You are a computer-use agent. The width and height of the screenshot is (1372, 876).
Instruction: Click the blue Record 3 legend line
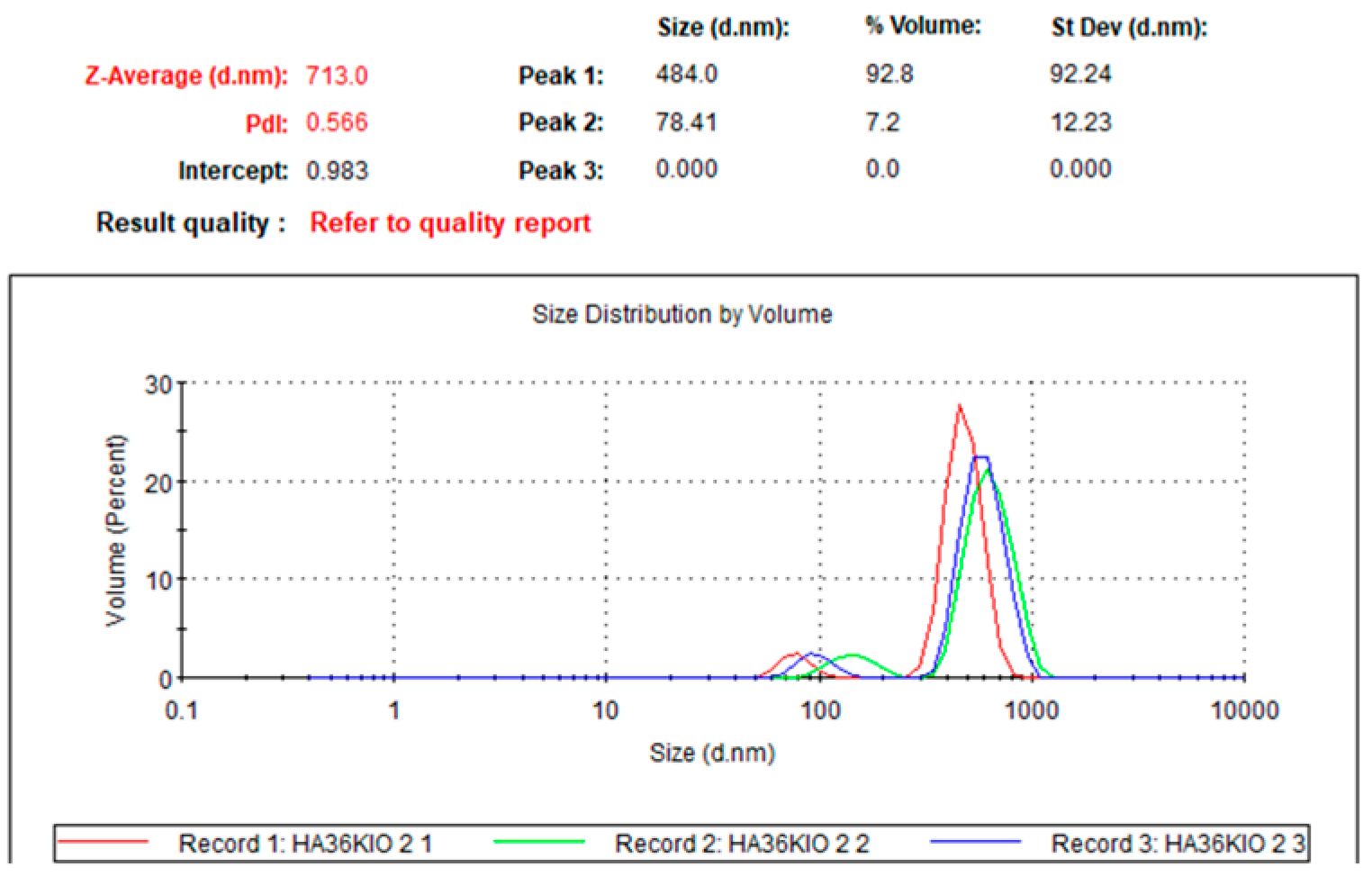(x=975, y=843)
